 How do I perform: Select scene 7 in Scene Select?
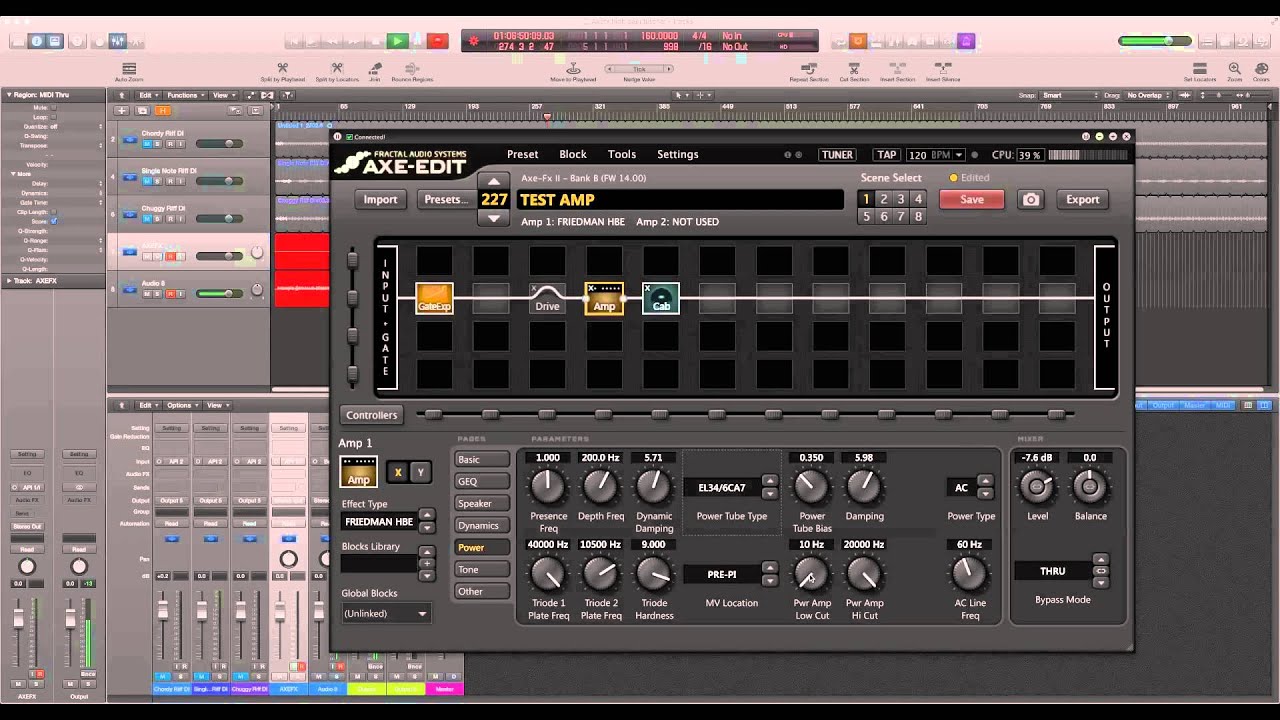[900, 216]
